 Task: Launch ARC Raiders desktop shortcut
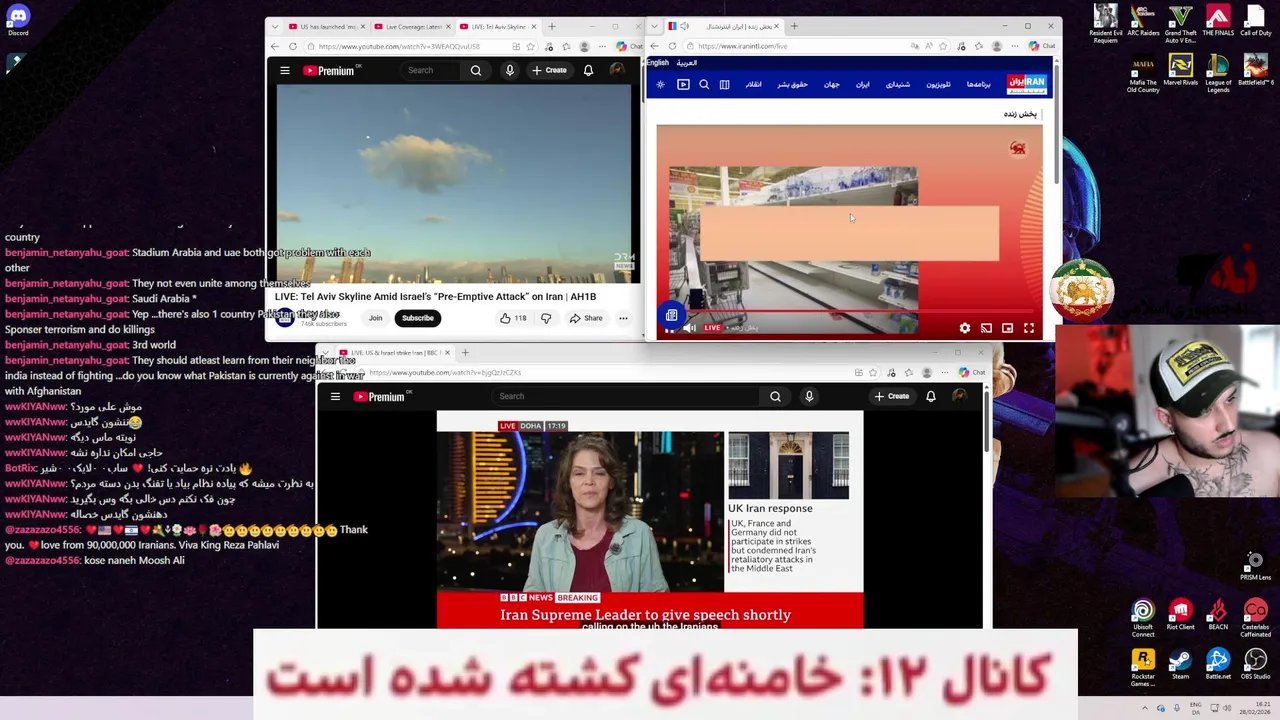[1143, 20]
